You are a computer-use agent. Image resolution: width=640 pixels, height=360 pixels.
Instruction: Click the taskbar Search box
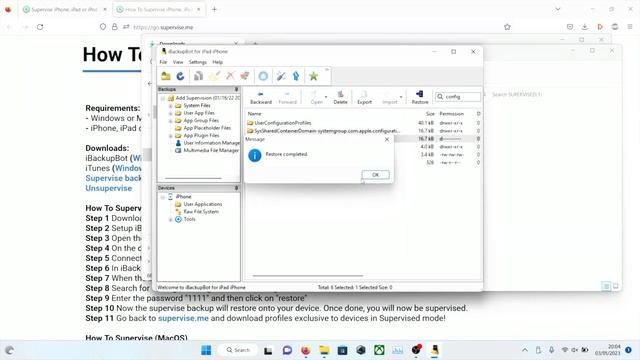(238, 350)
